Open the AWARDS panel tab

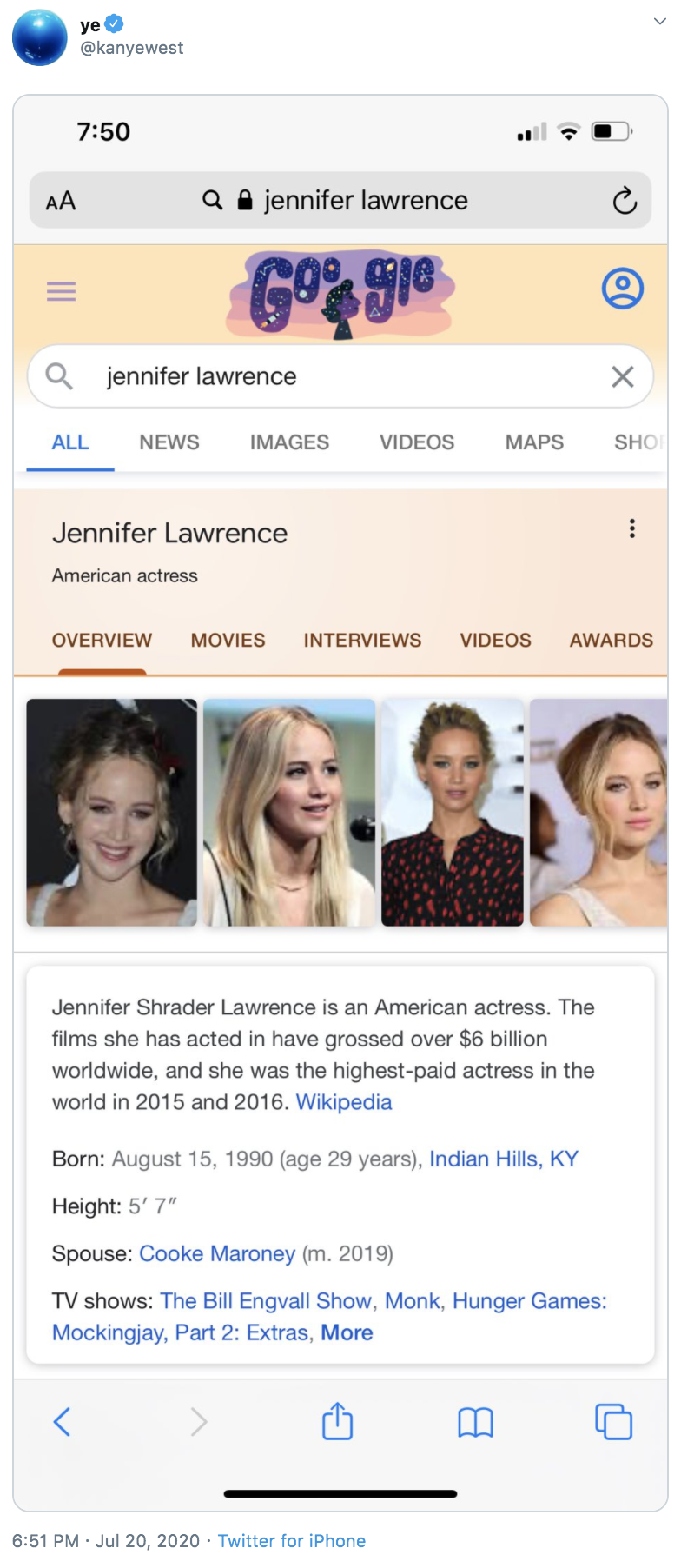coord(612,641)
